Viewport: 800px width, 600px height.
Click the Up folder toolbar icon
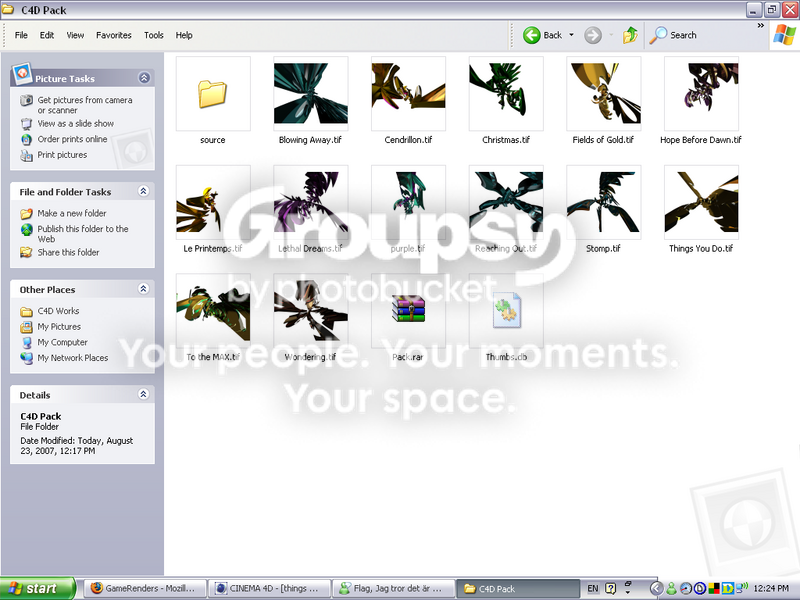[x=630, y=35]
